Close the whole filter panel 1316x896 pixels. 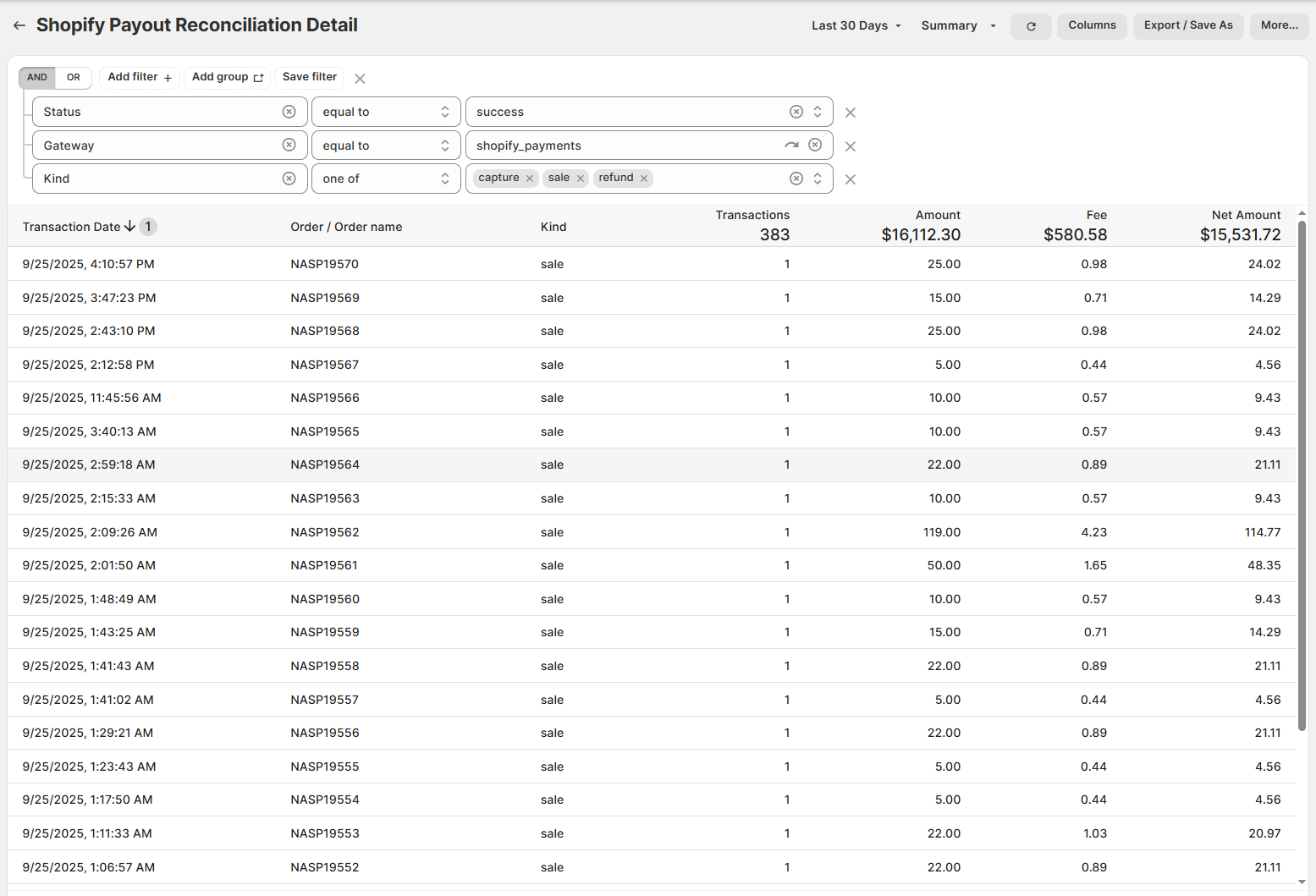pos(360,79)
